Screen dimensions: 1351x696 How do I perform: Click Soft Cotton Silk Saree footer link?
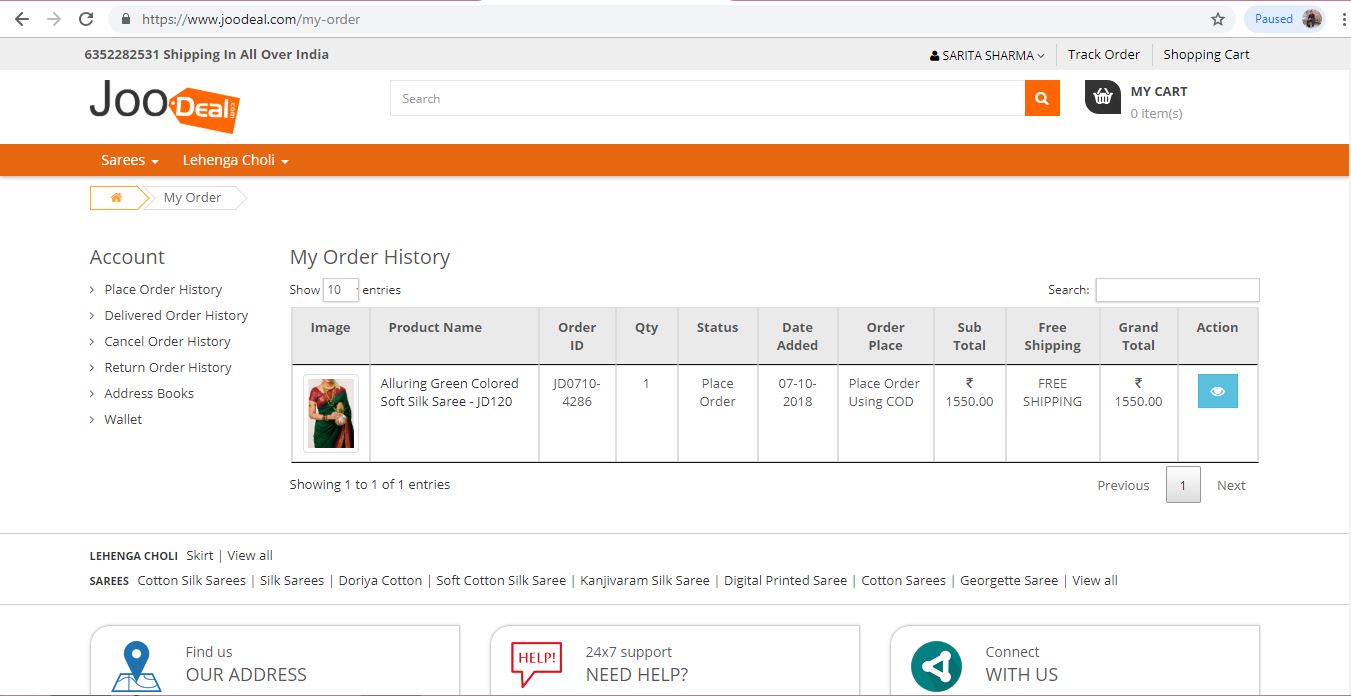[x=501, y=580]
